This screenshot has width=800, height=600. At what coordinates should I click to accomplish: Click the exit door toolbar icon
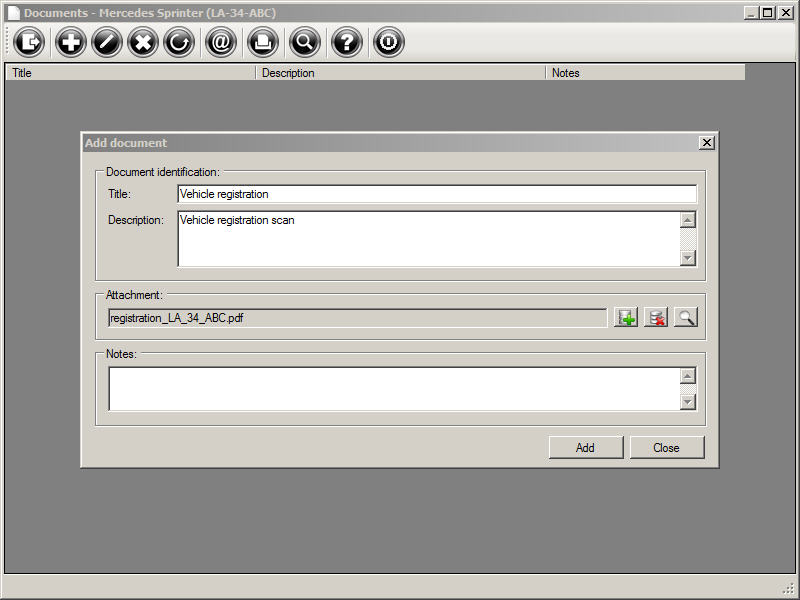[30, 43]
